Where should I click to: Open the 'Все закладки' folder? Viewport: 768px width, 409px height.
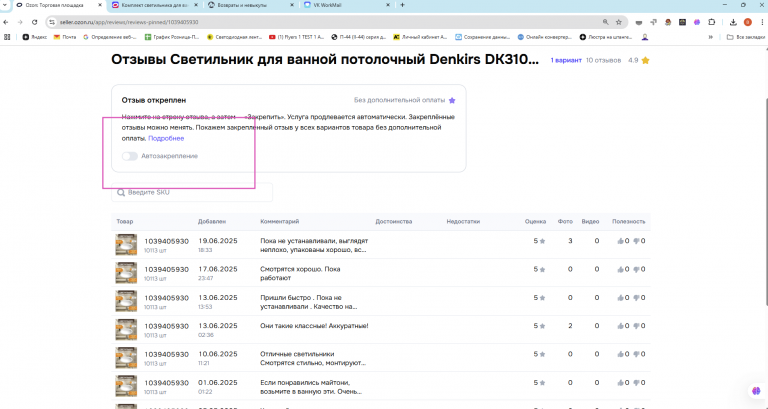coord(745,37)
